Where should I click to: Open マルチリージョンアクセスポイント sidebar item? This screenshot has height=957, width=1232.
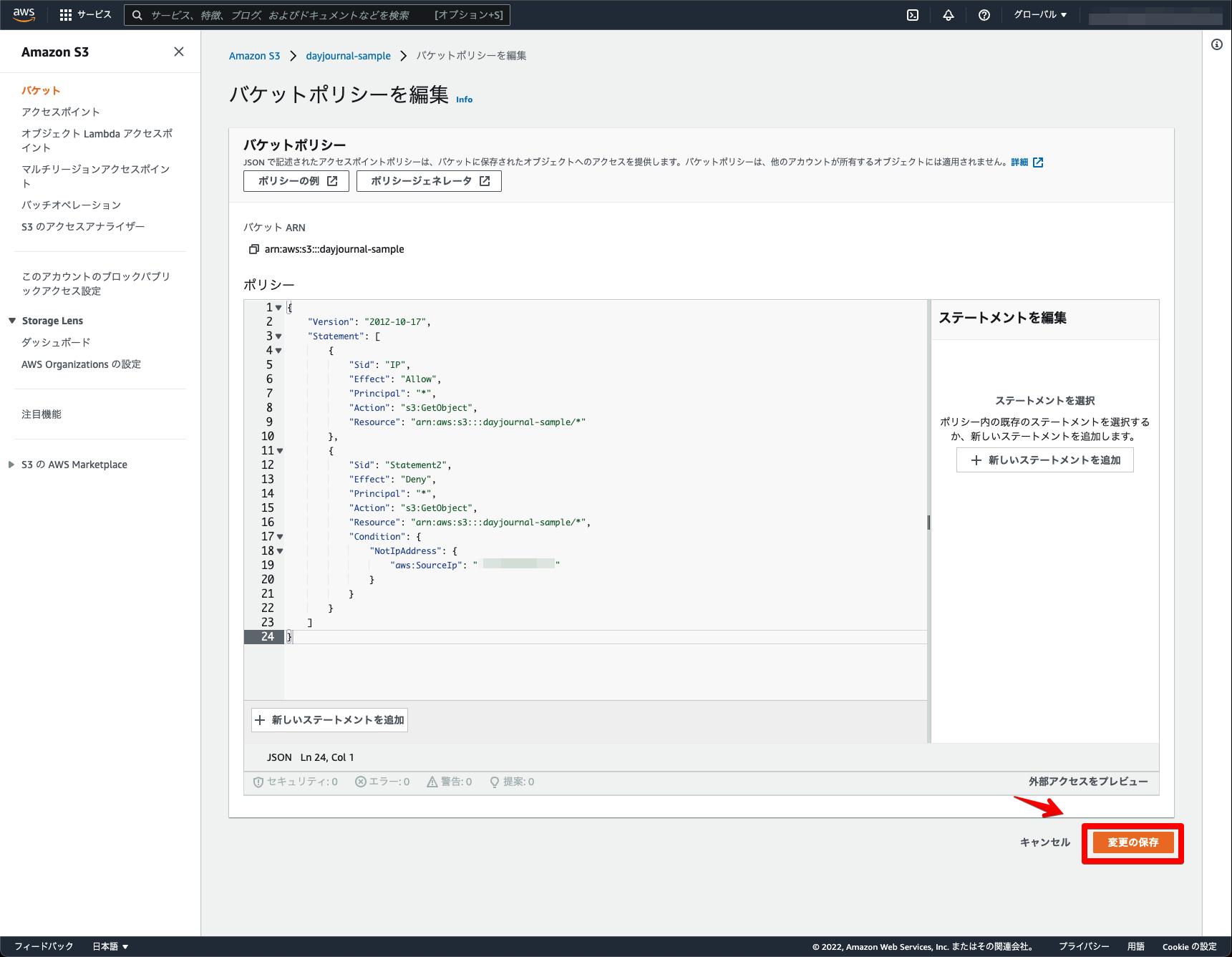tap(96, 176)
